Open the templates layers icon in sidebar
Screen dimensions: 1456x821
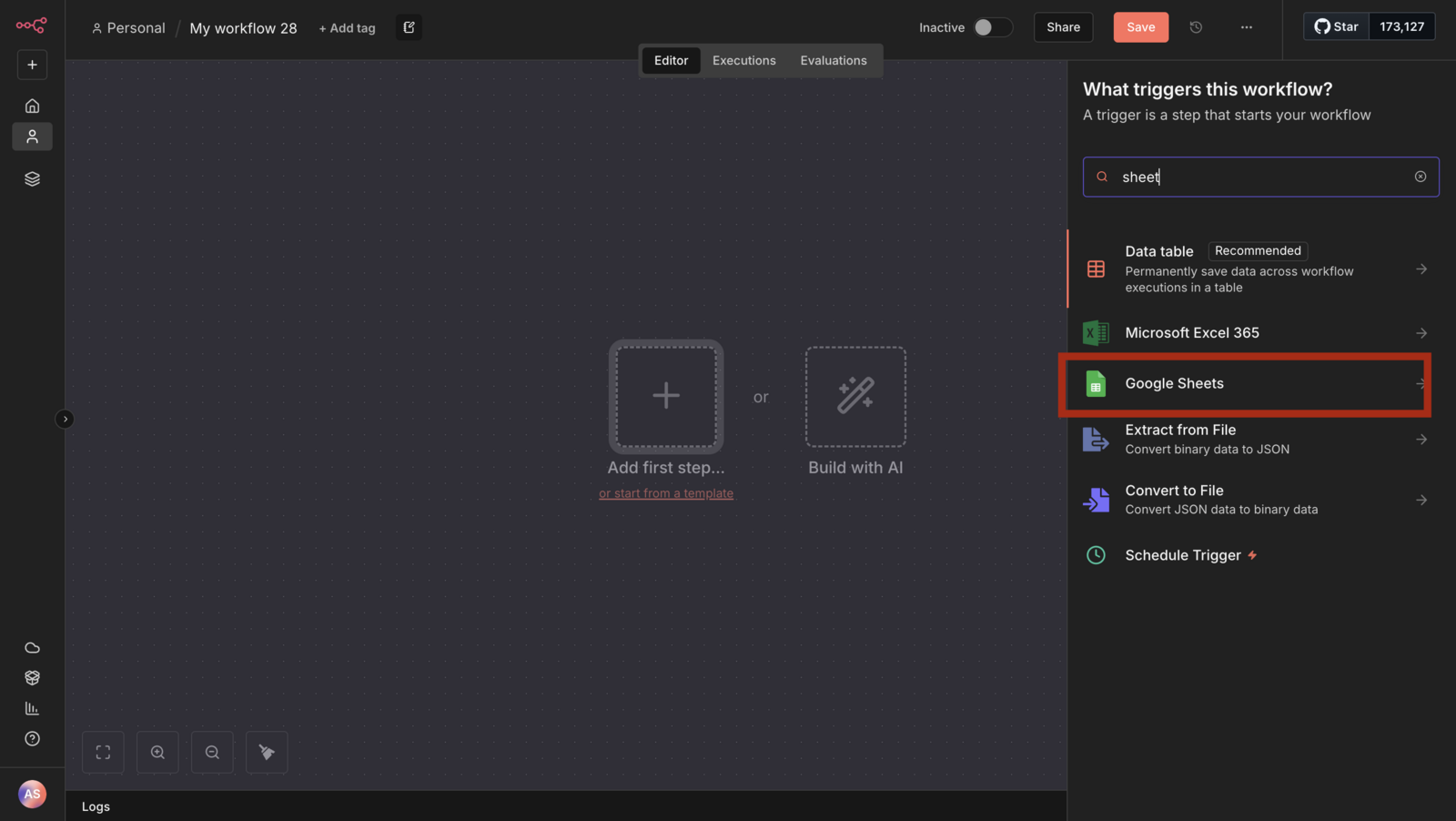click(32, 178)
